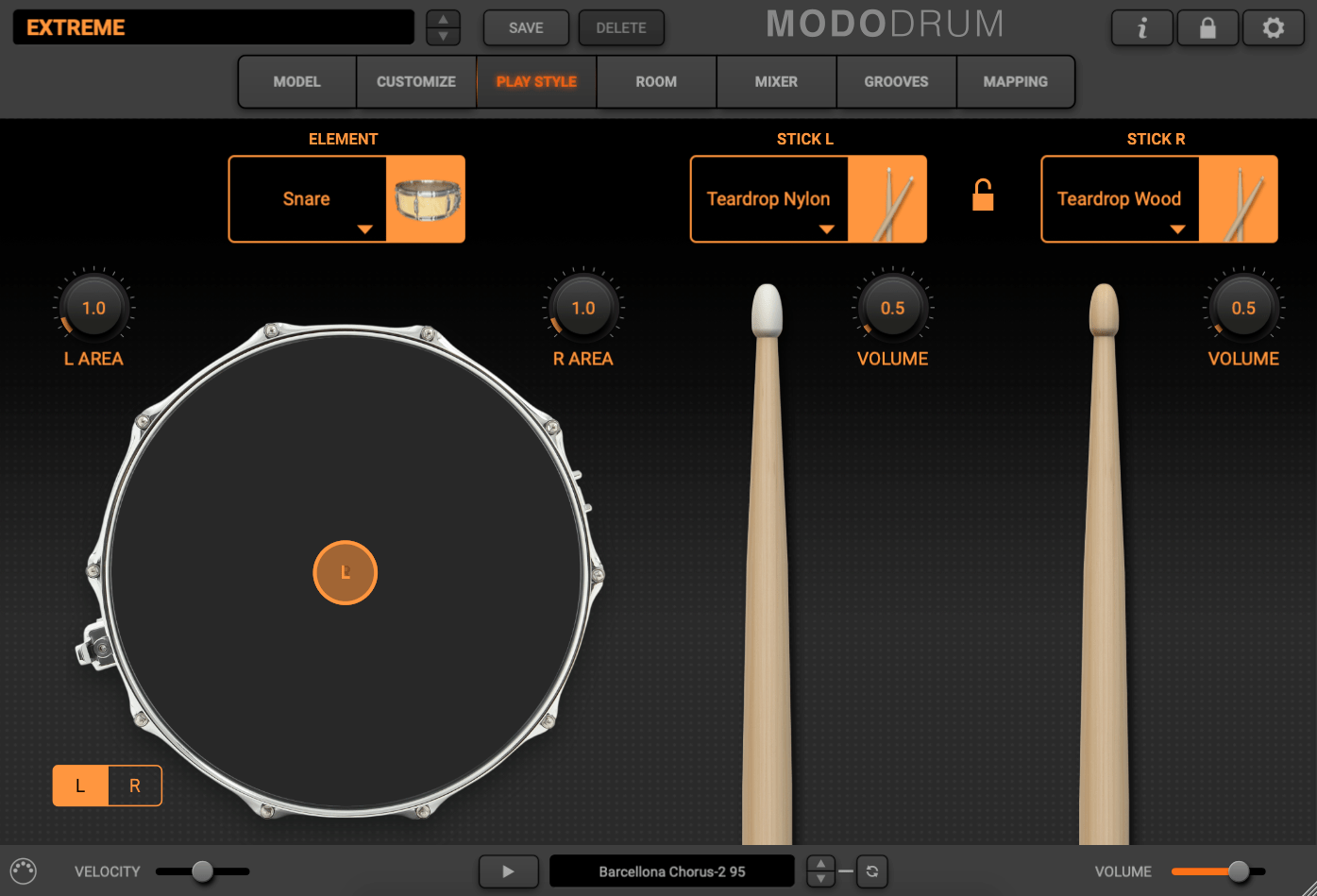Go to the GROOVES tab
This screenshot has height=896, width=1317.
click(x=896, y=82)
